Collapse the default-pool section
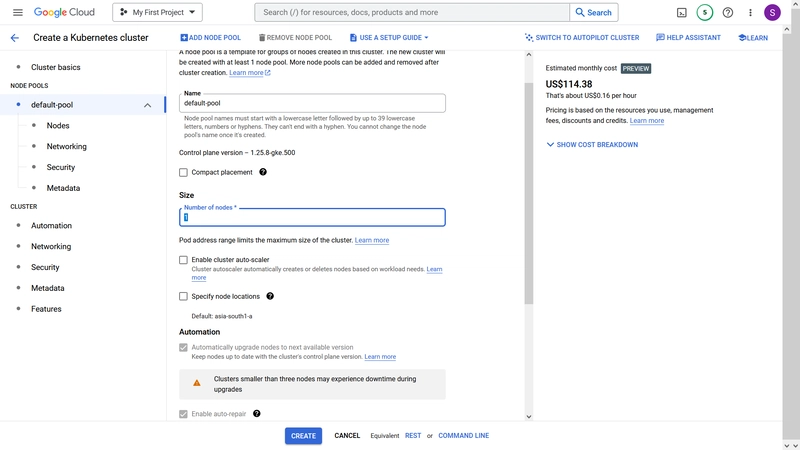The height and width of the screenshot is (450, 800). coord(147,105)
